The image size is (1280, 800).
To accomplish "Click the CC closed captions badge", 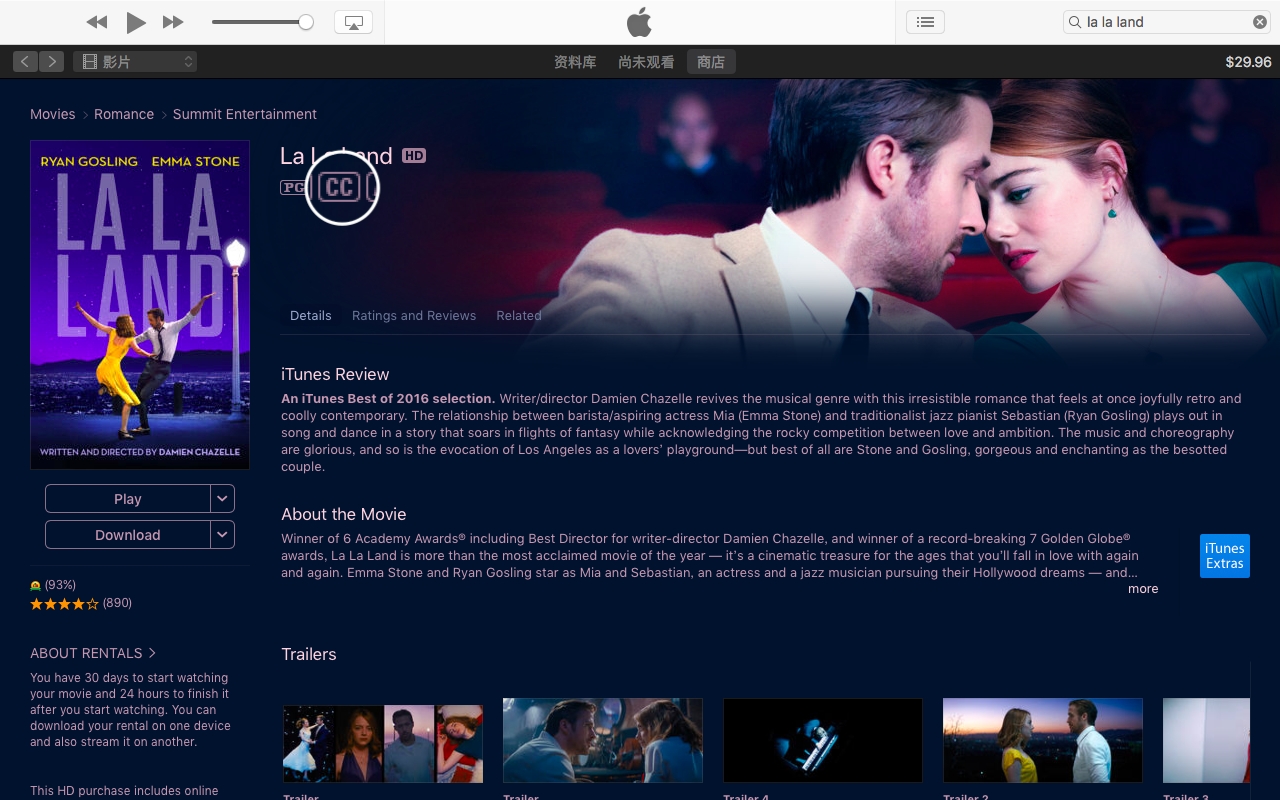I will [x=340, y=187].
